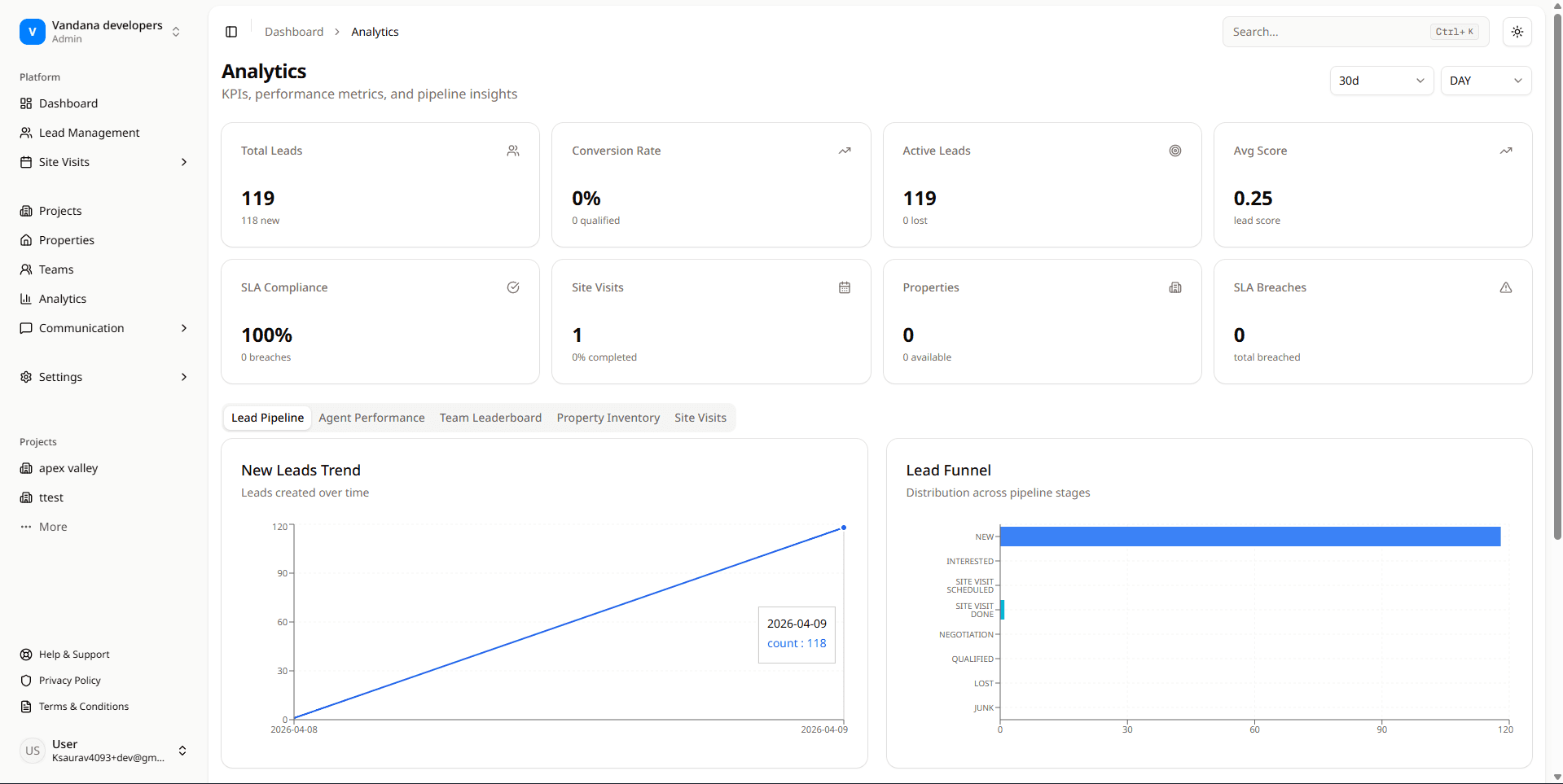Switch to the Agent Performance tab
Image resolution: width=1563 pixels, height=784 pixels.
(371, 418)
